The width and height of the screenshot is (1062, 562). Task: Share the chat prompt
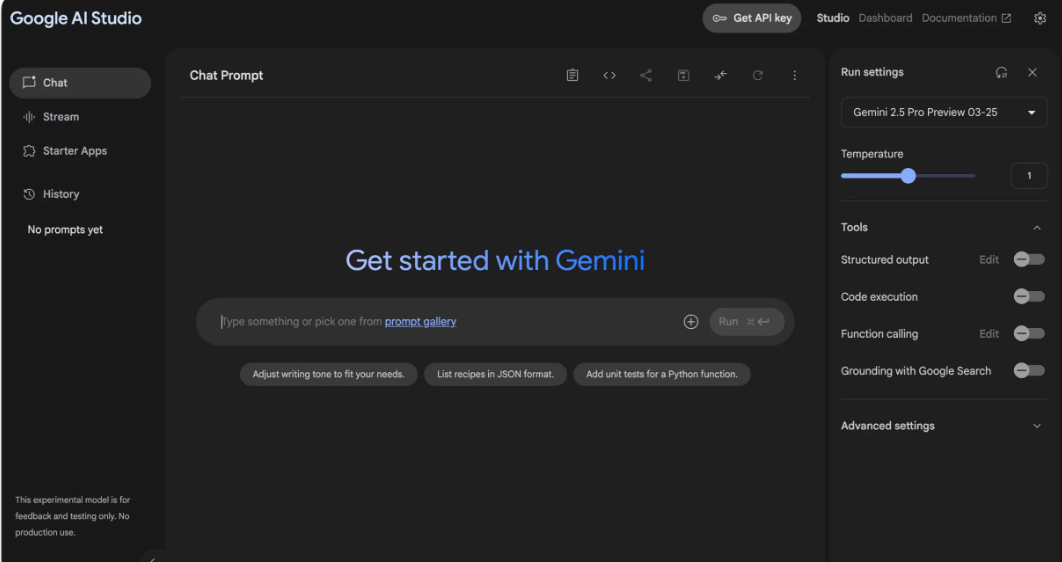point(646,75)
